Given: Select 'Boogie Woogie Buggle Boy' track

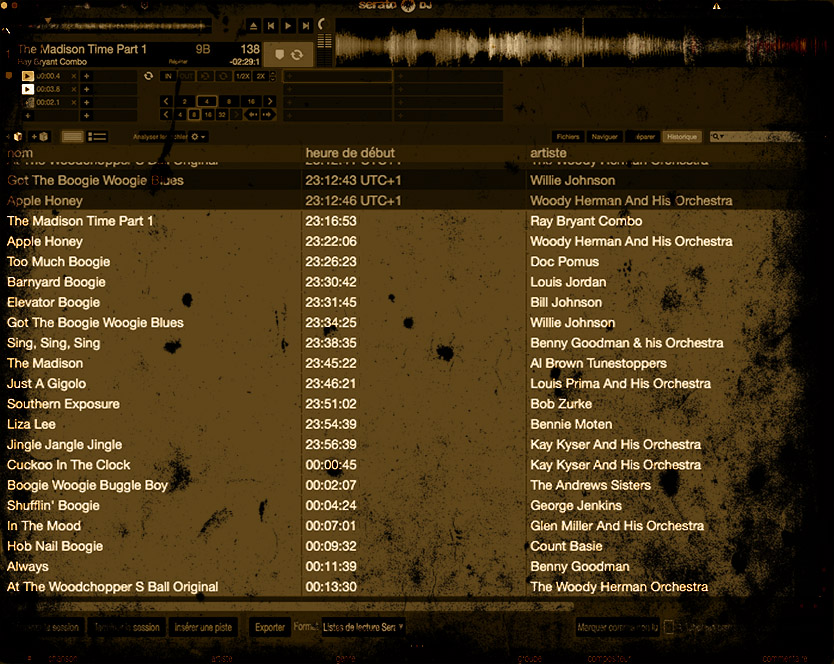Looking at the screenshot, I should tap(404, 485).
